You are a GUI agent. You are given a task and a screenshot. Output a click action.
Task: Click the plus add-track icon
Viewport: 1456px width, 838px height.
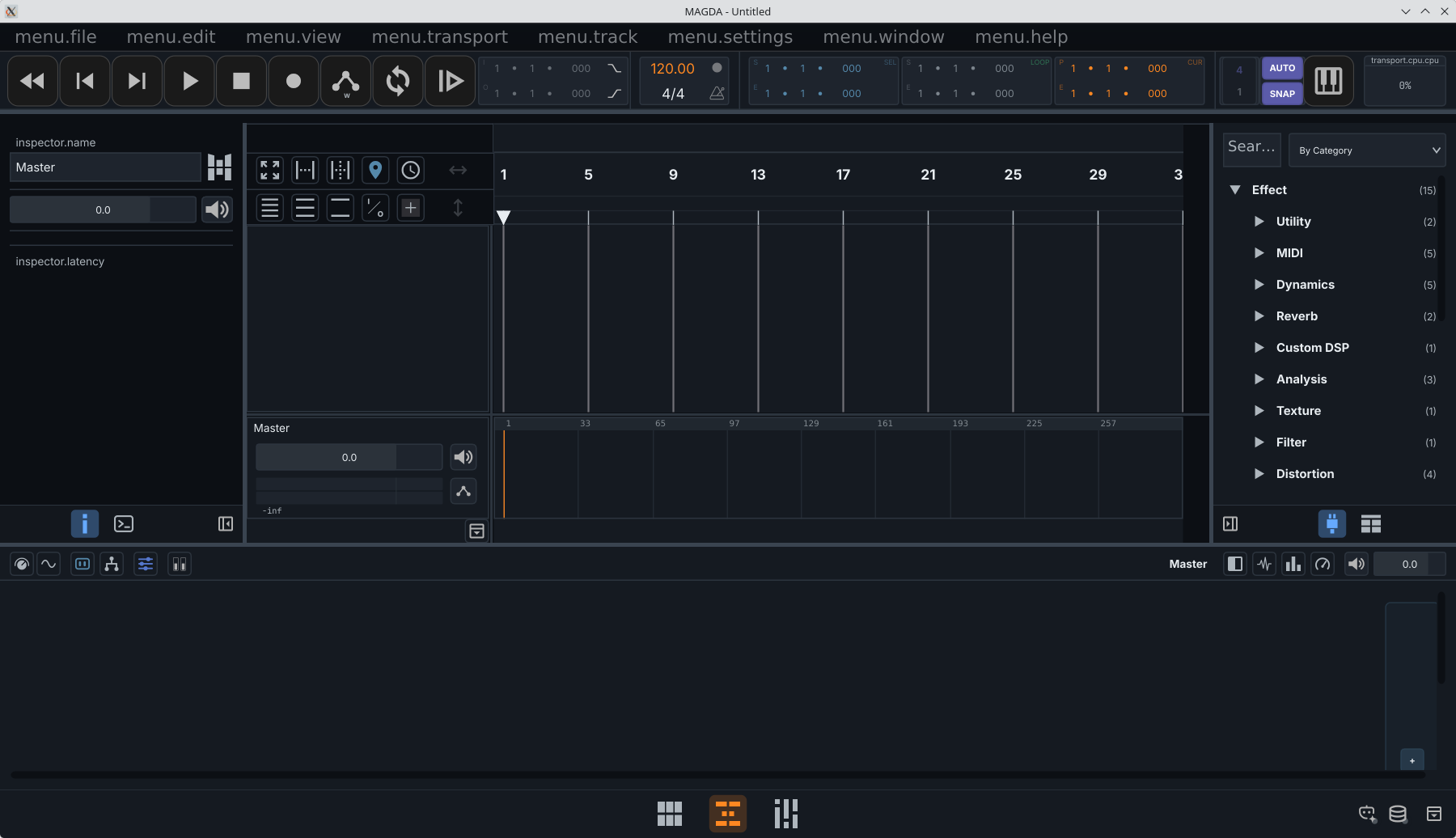pos(411,208)
